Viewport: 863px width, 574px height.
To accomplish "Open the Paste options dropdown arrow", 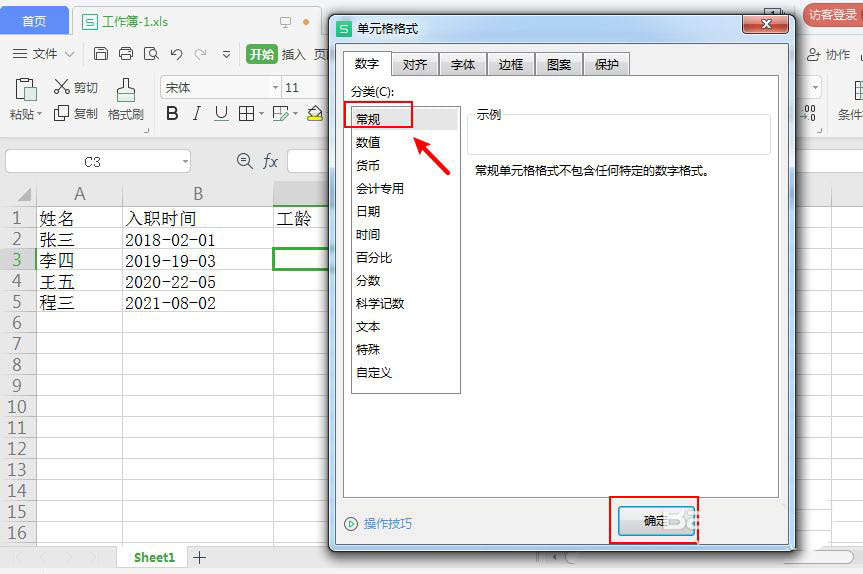I will click(39, 114).
